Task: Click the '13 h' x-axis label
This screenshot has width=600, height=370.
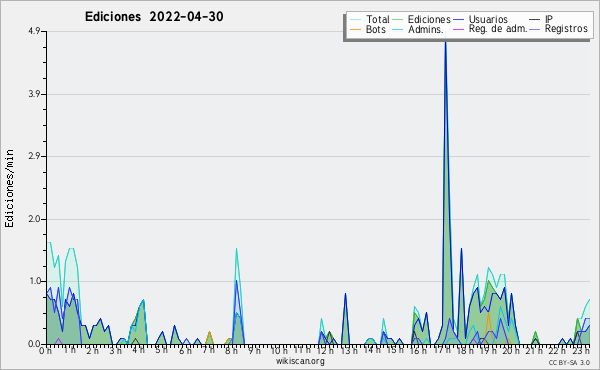Action: pos(348,350)
